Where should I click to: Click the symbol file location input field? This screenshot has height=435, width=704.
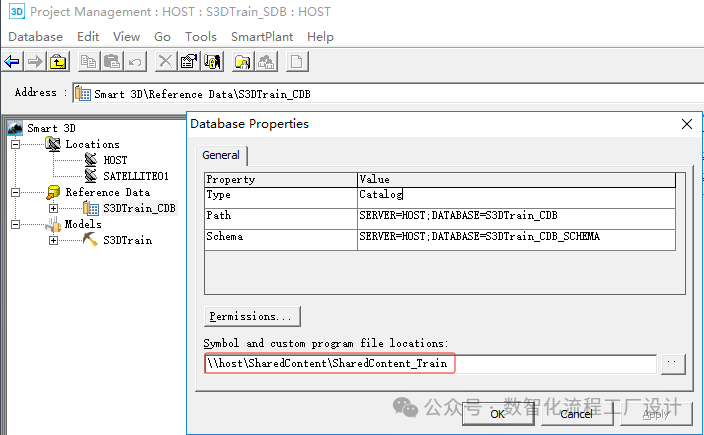pos(430,364)
